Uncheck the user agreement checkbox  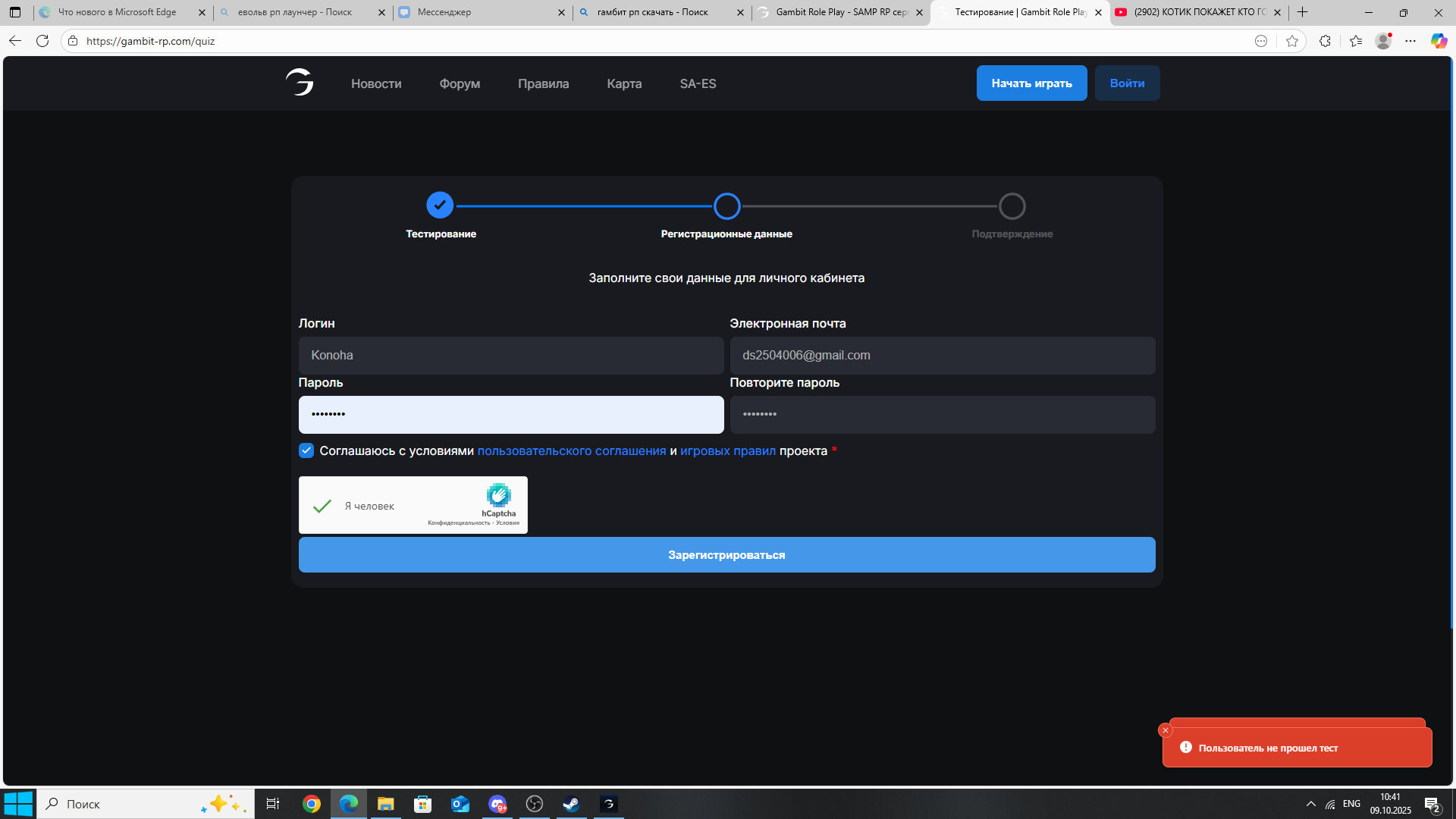tap(306, 450)
